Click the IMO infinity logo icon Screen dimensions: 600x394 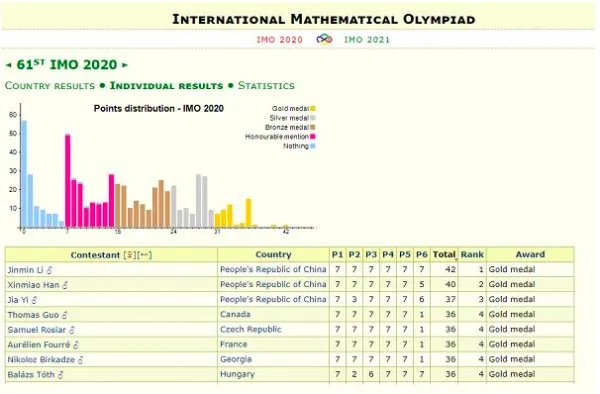pyautogui.click(x=324, y=39)
